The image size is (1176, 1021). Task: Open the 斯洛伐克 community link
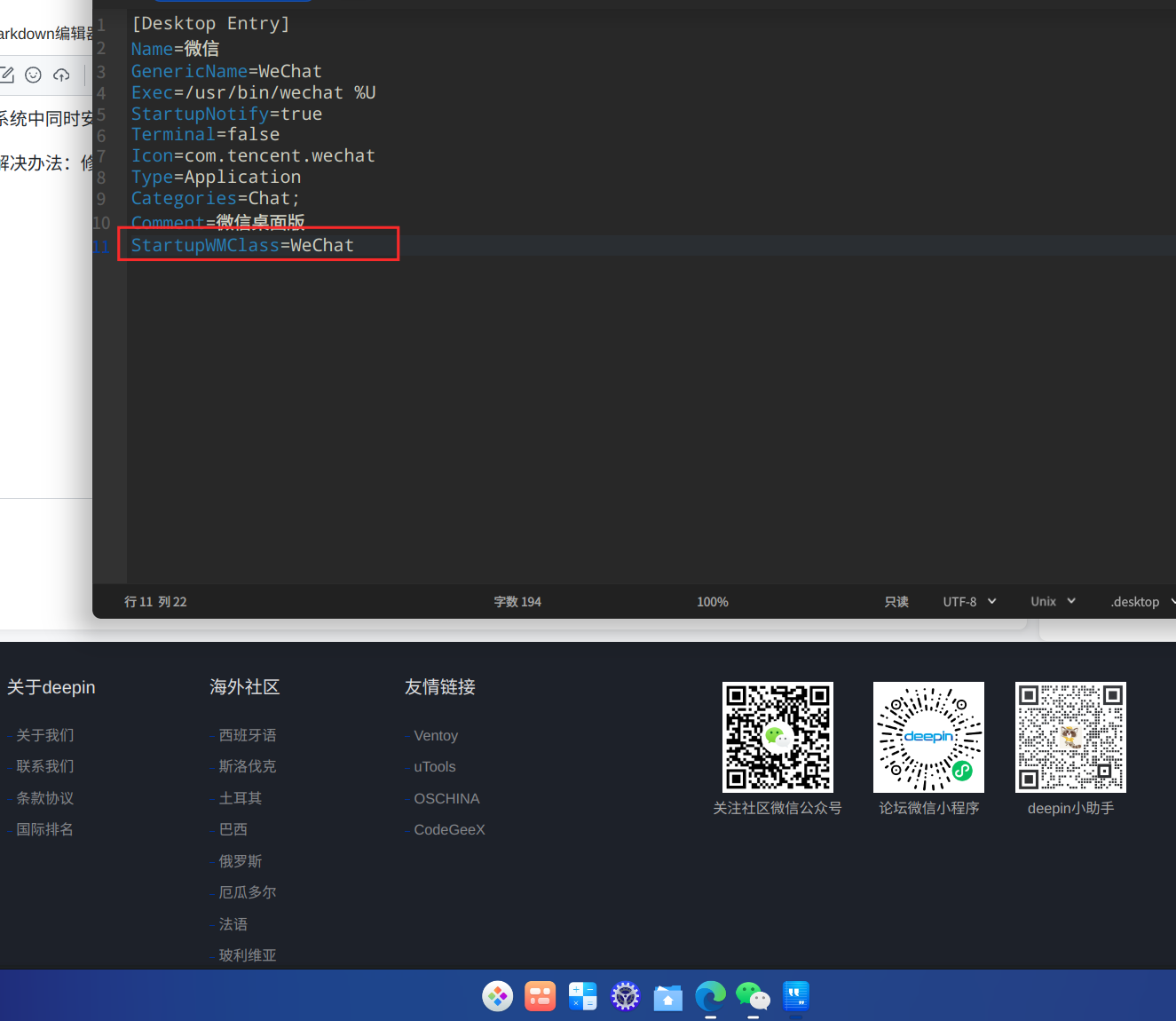pos(248,766)
